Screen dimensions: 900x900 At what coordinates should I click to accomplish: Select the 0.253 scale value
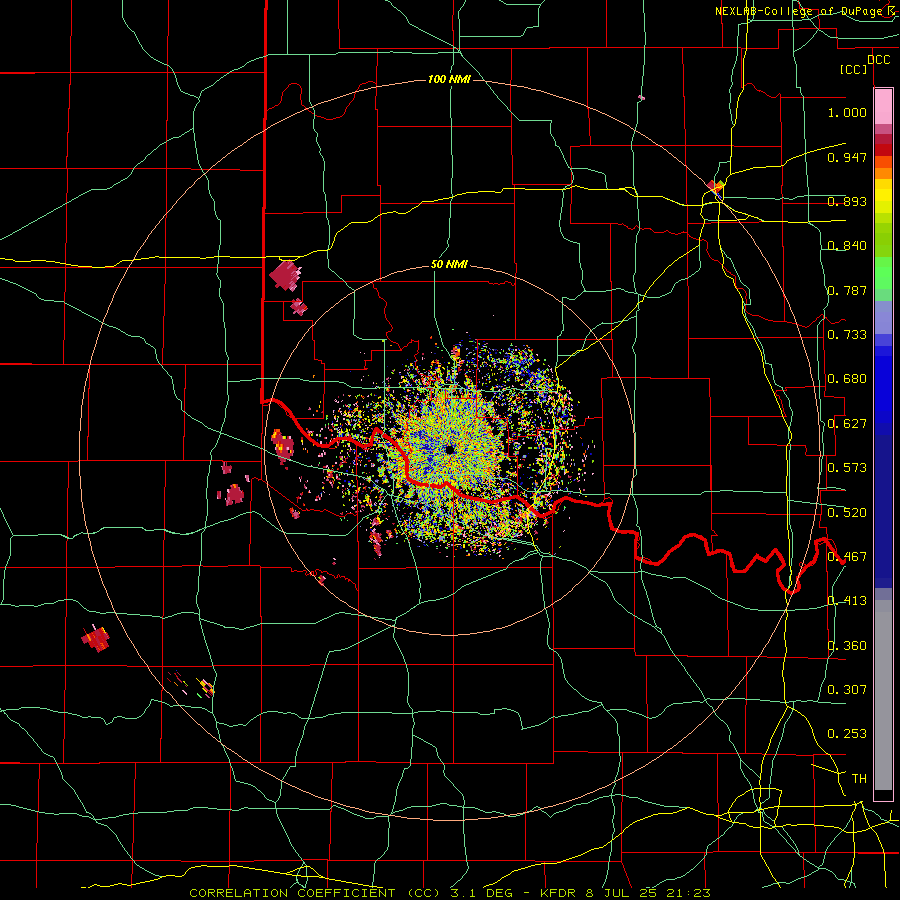tap(847, 734)
